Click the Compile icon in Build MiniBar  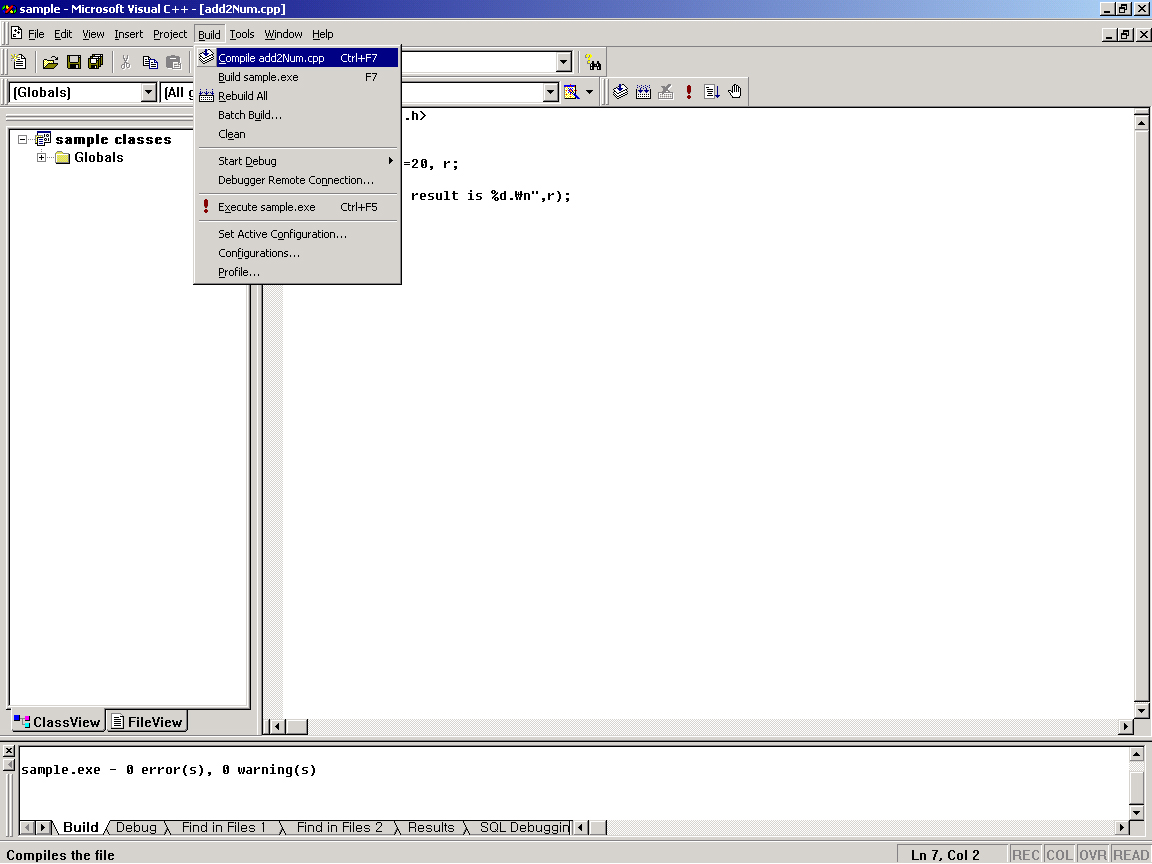[620, 92]
